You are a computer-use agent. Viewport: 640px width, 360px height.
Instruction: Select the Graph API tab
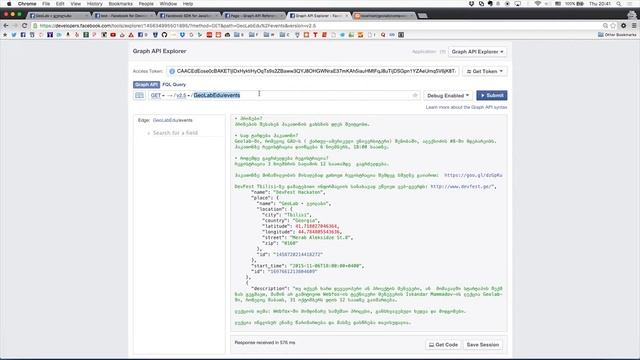coord(146,84)
